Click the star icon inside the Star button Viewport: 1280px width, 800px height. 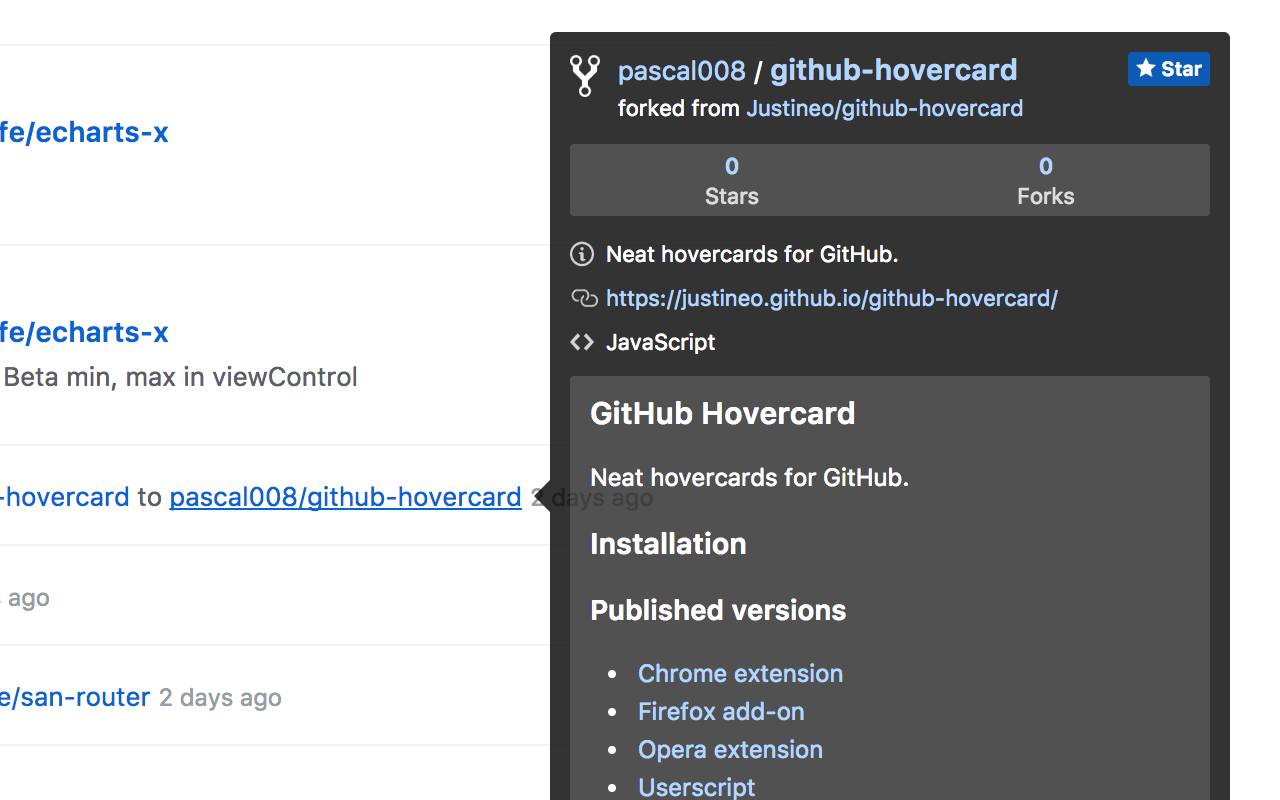click(1146, 68)
